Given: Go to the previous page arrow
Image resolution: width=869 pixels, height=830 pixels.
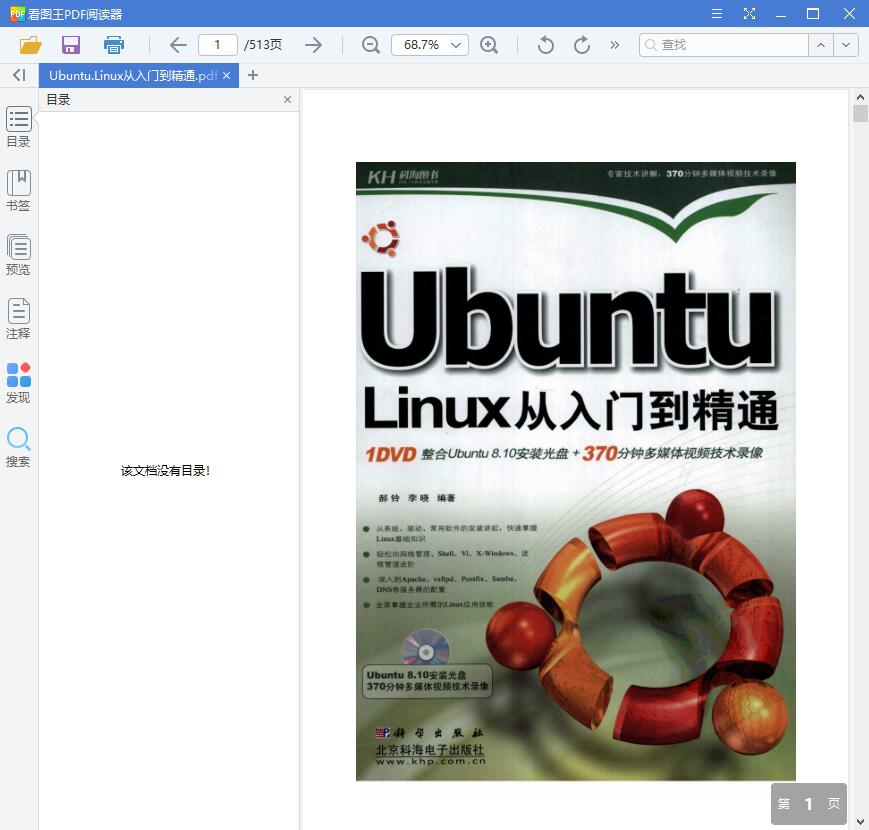Looking at the screenshot, I should point(178,45).
